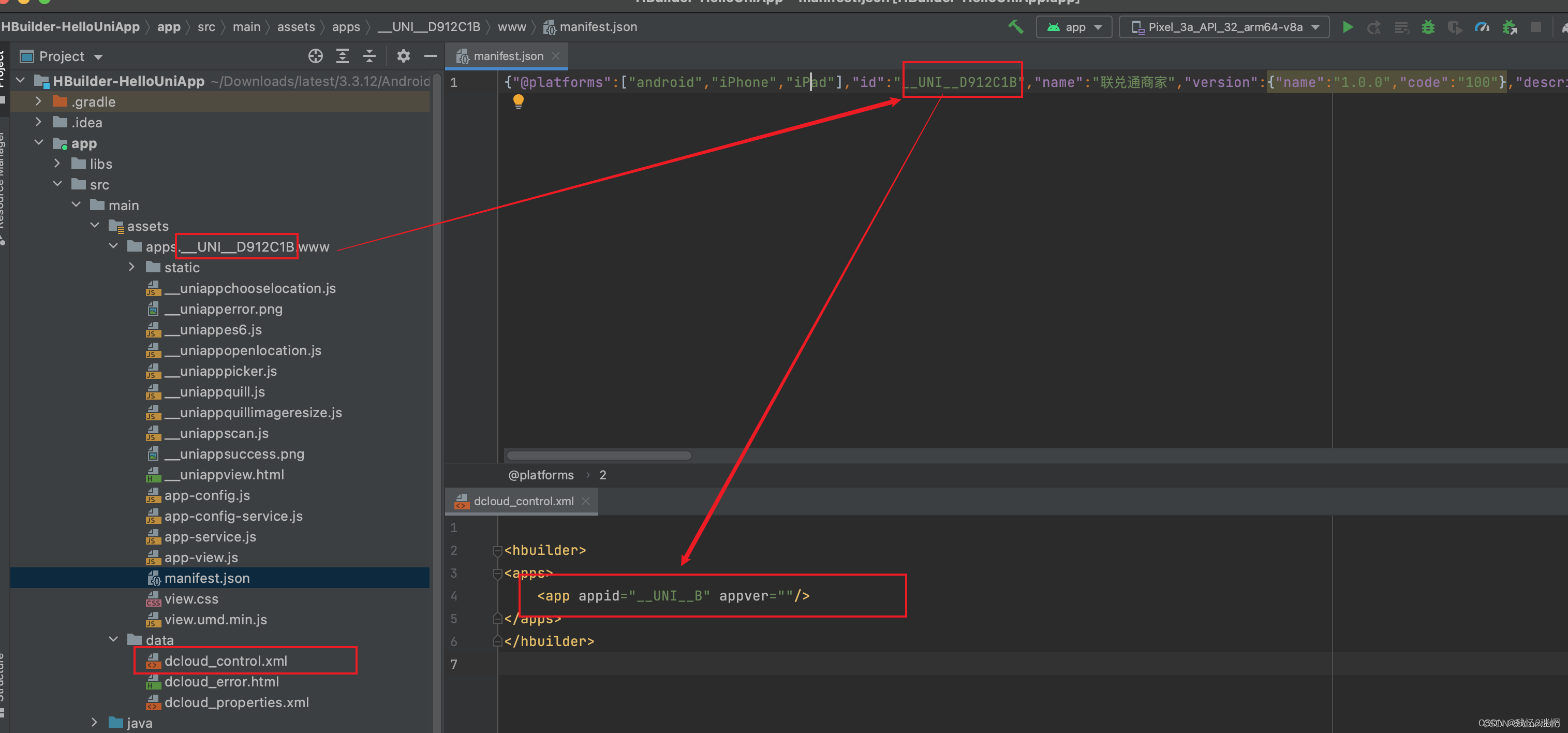Click 'www' in the breadcrumb path
The width and height of the screenshot is (1568, 733).
point(511,27)
